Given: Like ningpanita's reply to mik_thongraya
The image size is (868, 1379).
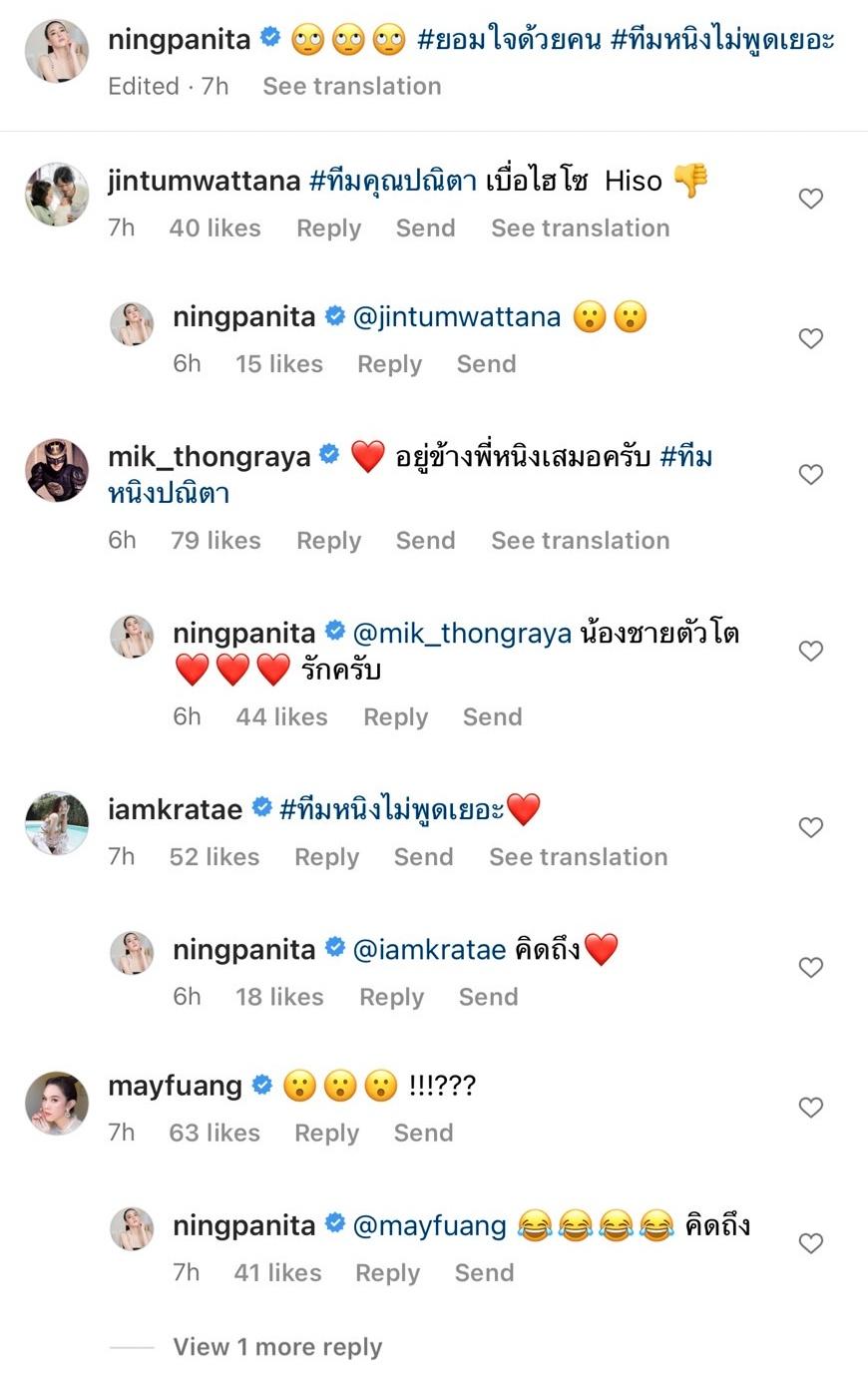Looking at the screenshot, I should [x=811, y=651].
